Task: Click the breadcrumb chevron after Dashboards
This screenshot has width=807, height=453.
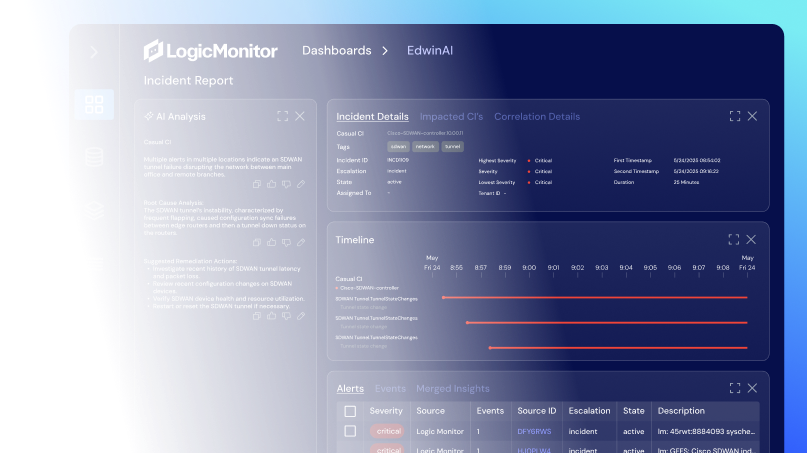Action: tap(385, 51)
